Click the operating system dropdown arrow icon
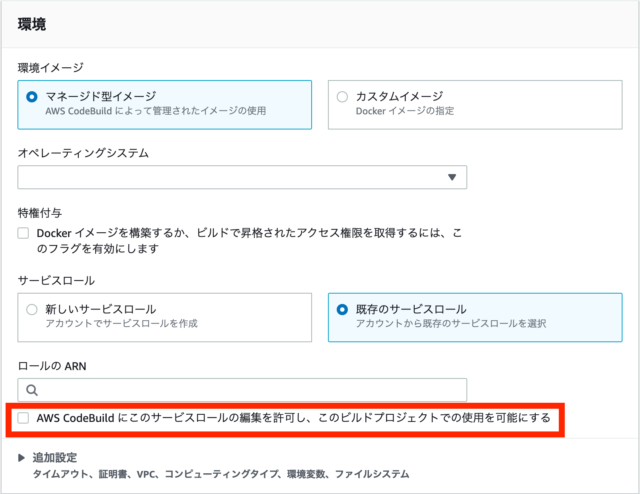The width and height of the screenshot is (640, 494). pos(451,177)
